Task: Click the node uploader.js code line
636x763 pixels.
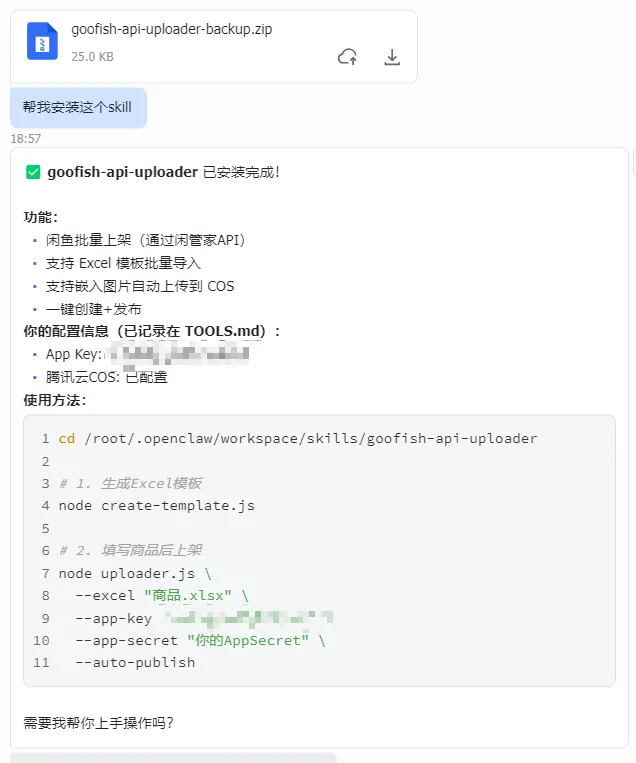Action: click(134, 573)
